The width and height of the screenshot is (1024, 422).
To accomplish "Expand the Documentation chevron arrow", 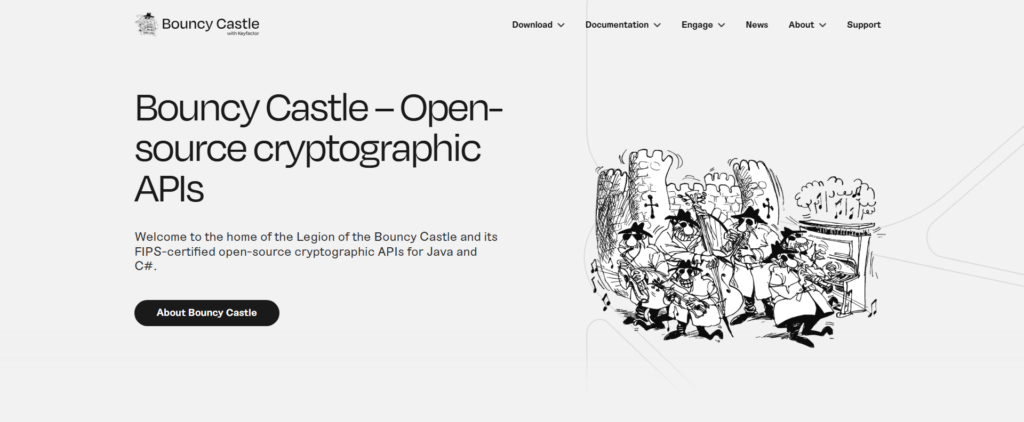I will click(x=657, y=25).
